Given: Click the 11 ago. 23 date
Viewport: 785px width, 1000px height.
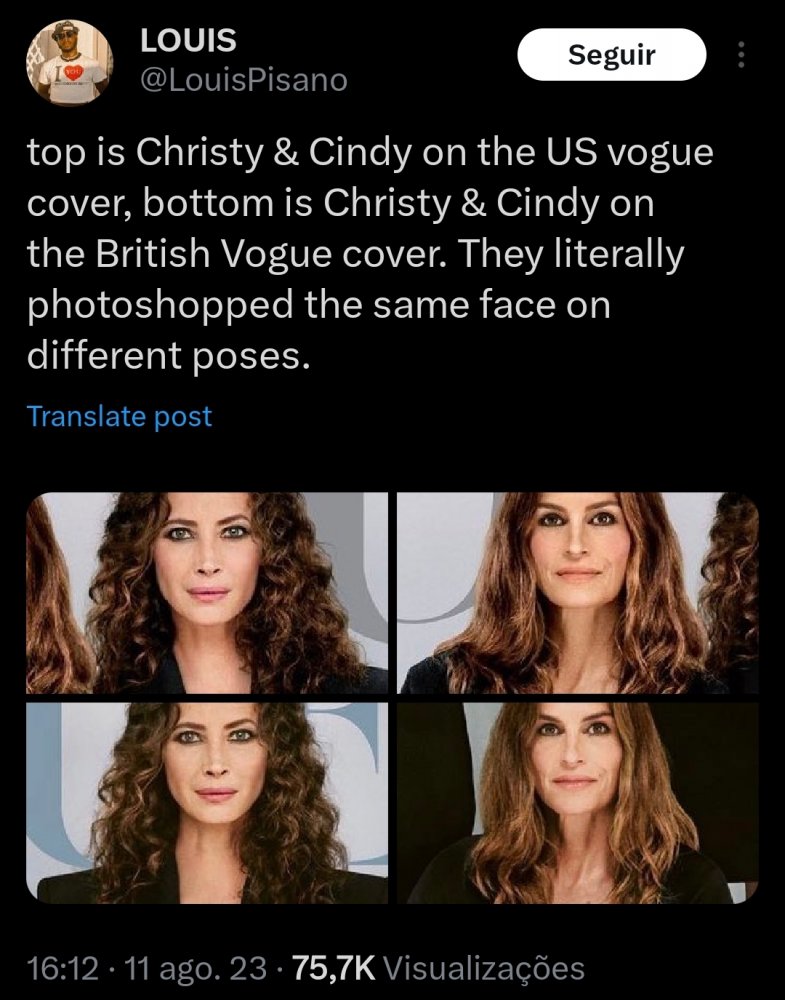Looking at the screenshot, I should 196,968.
